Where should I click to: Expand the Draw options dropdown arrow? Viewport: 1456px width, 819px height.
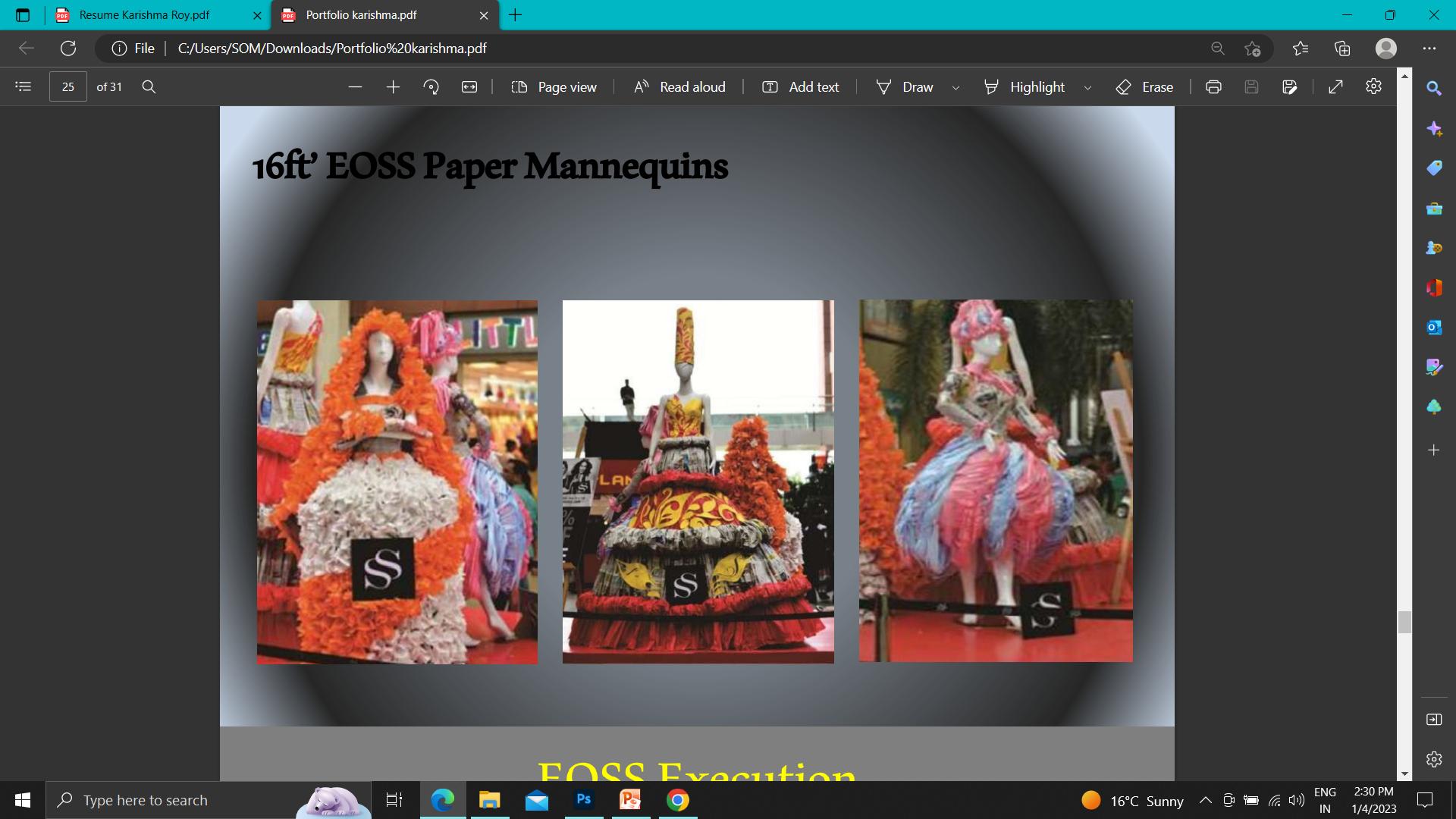coord(955,88)
